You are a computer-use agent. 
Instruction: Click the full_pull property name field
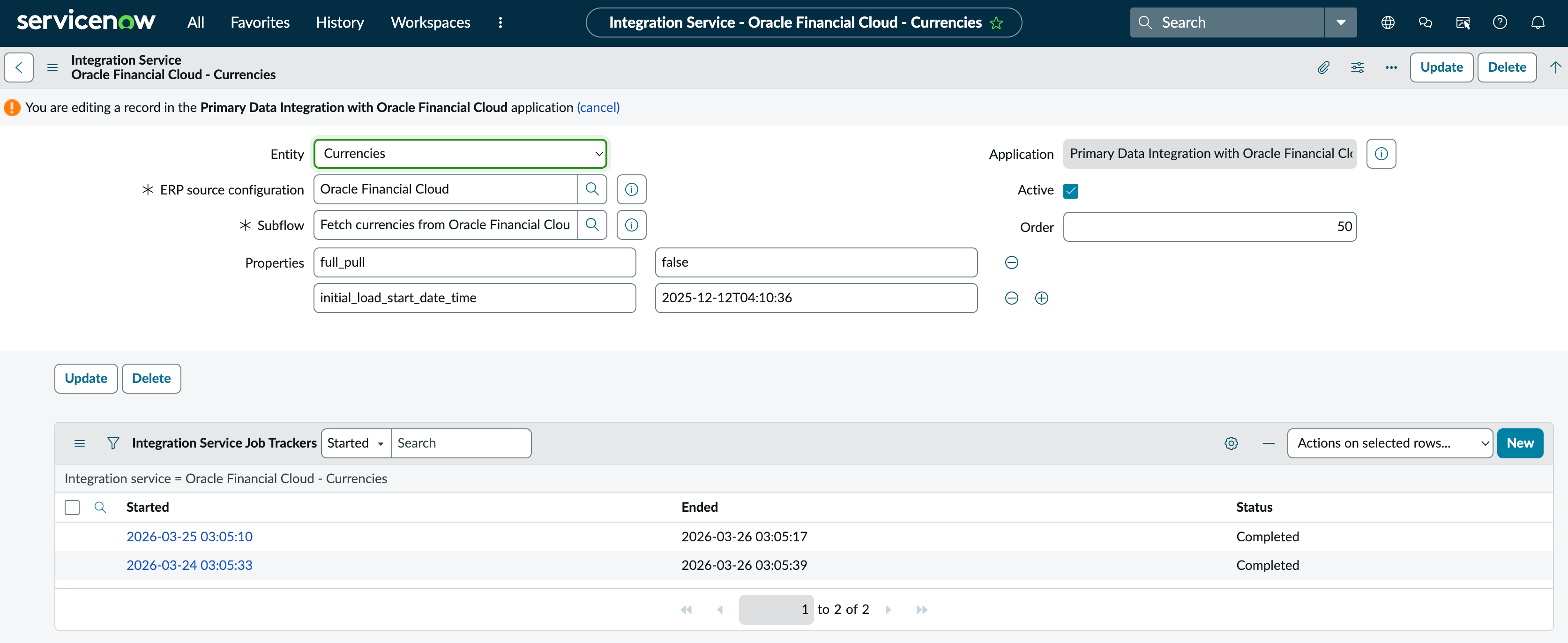click(475, 262)
